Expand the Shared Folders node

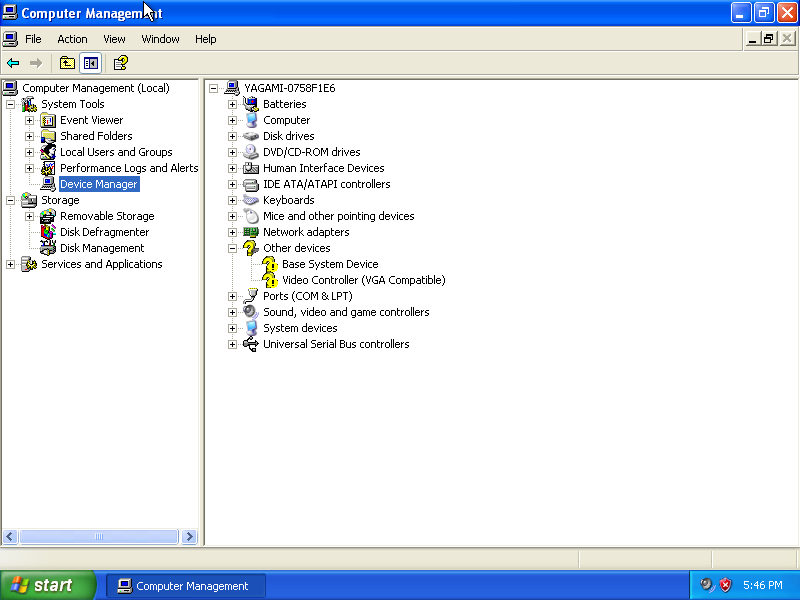pyautogui.click(x=30, y=136)
